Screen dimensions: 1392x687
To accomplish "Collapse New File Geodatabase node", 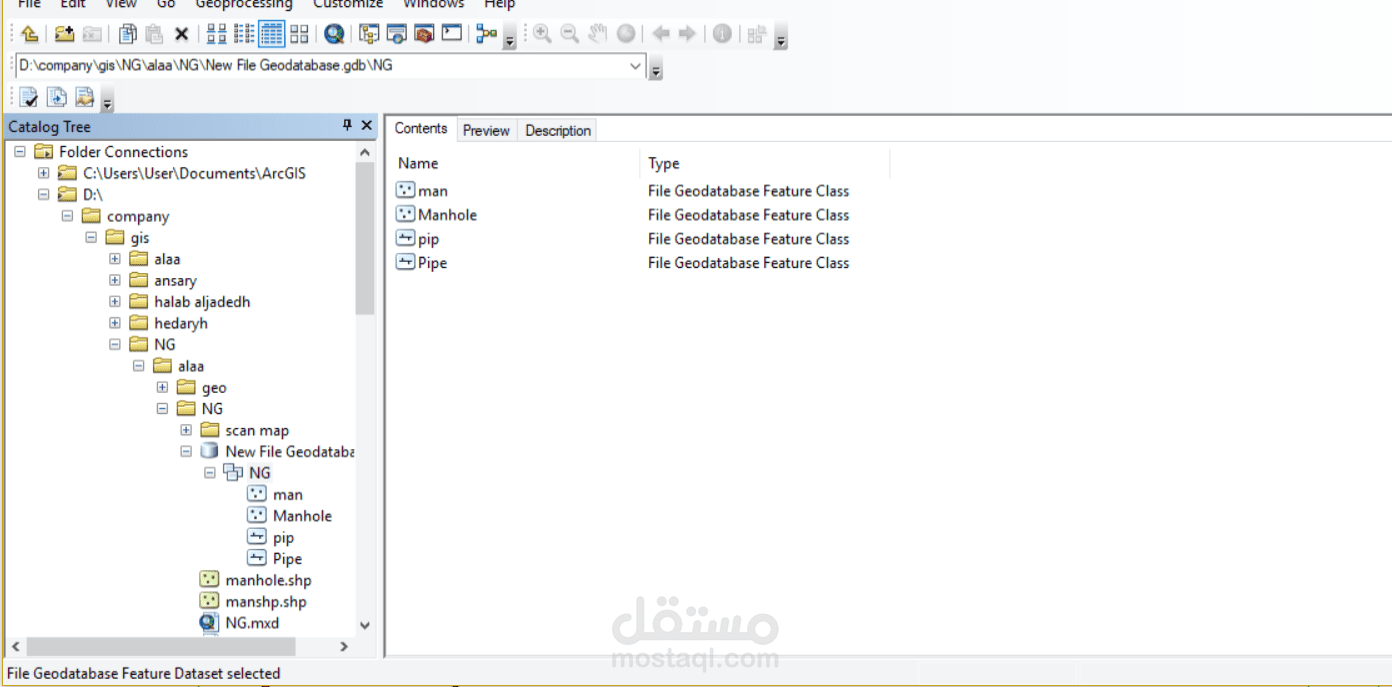I will (186, 451).
